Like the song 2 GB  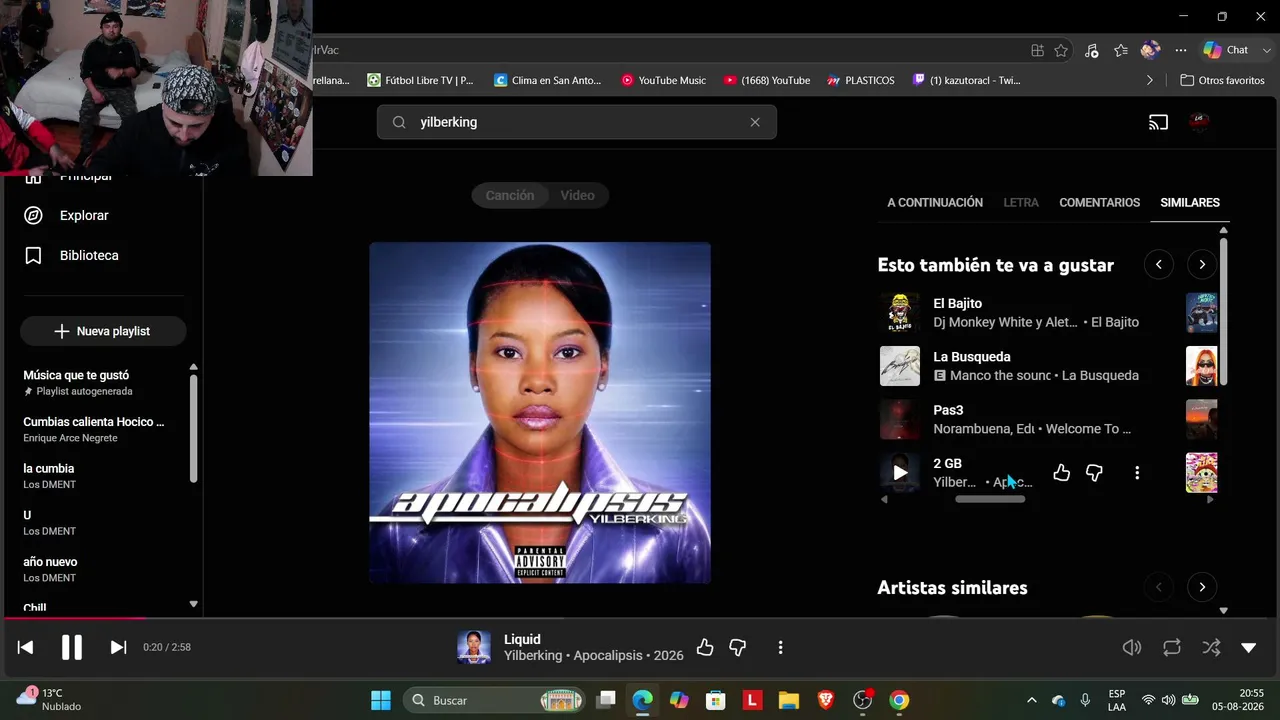coord(1061,473)
